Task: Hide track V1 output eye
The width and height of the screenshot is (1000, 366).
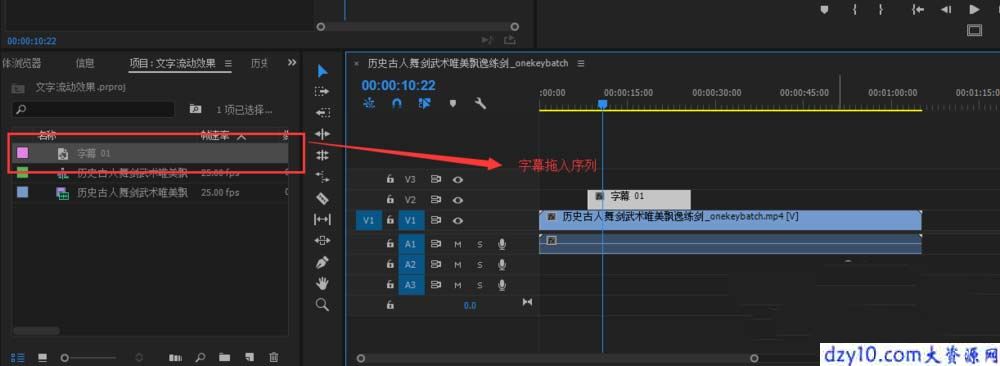Action: tap(458, 221)
